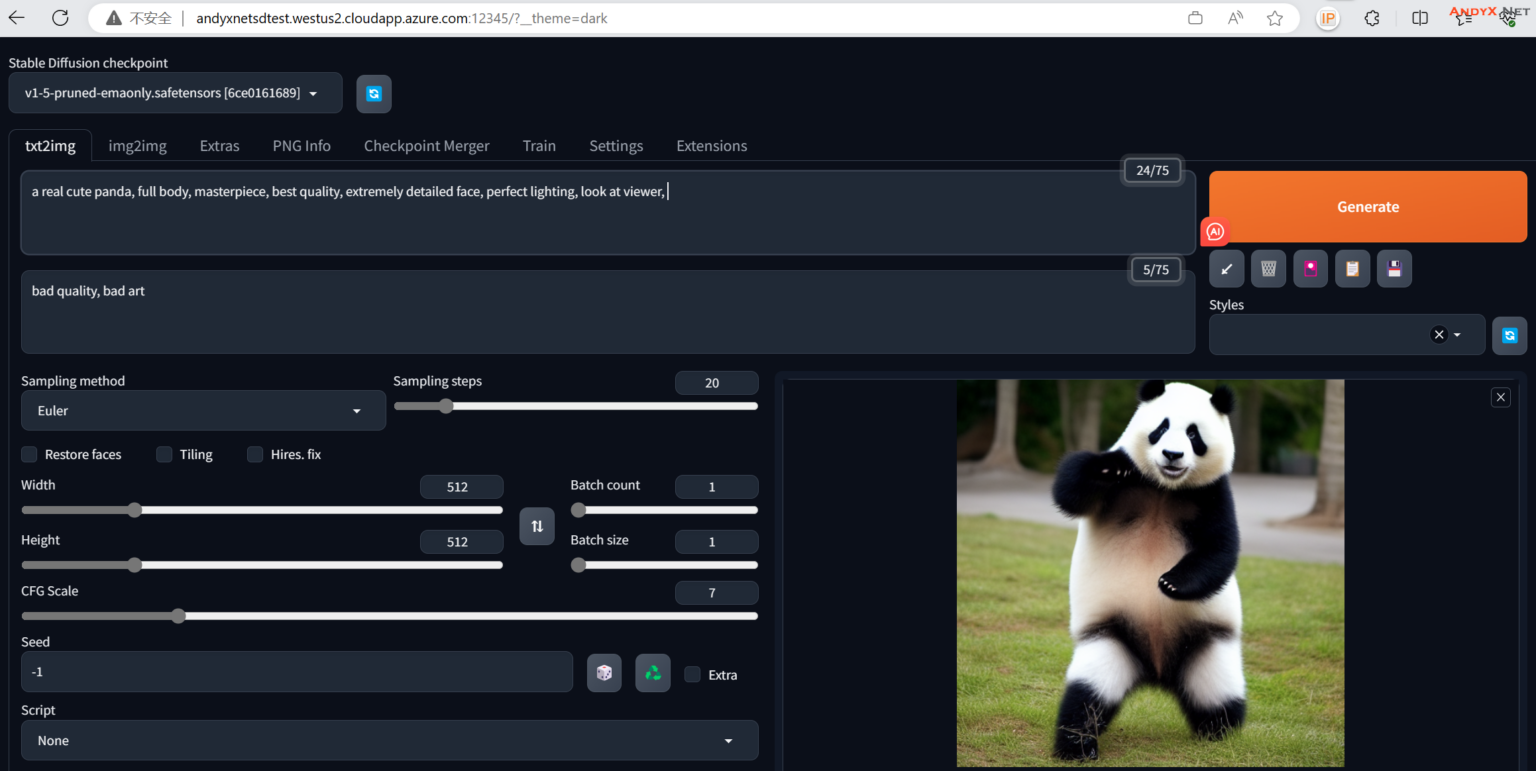Image resolution: width=1536 pixels, height=771 pixels.
Task: Click the clipboard icon to apply selected styles
Action: click(x=1352, y=269)
